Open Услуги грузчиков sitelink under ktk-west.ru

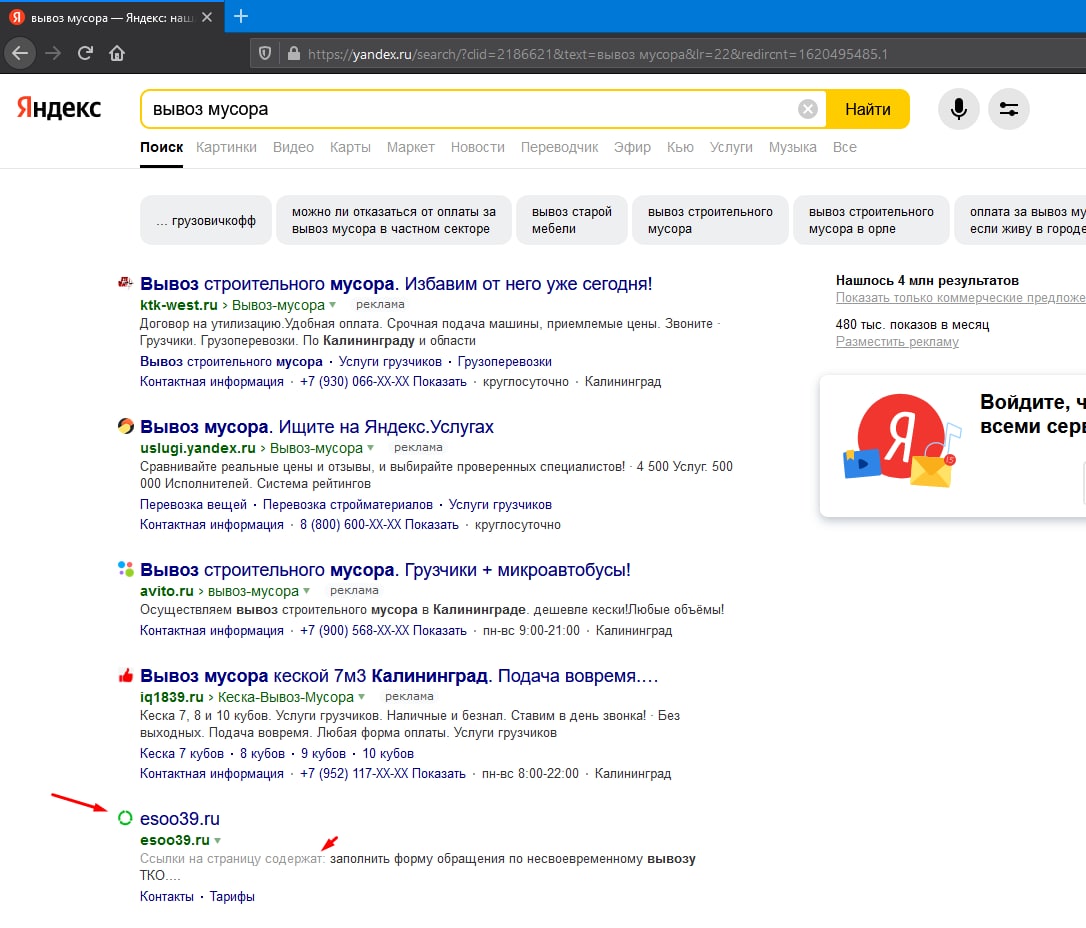(390, 362)
